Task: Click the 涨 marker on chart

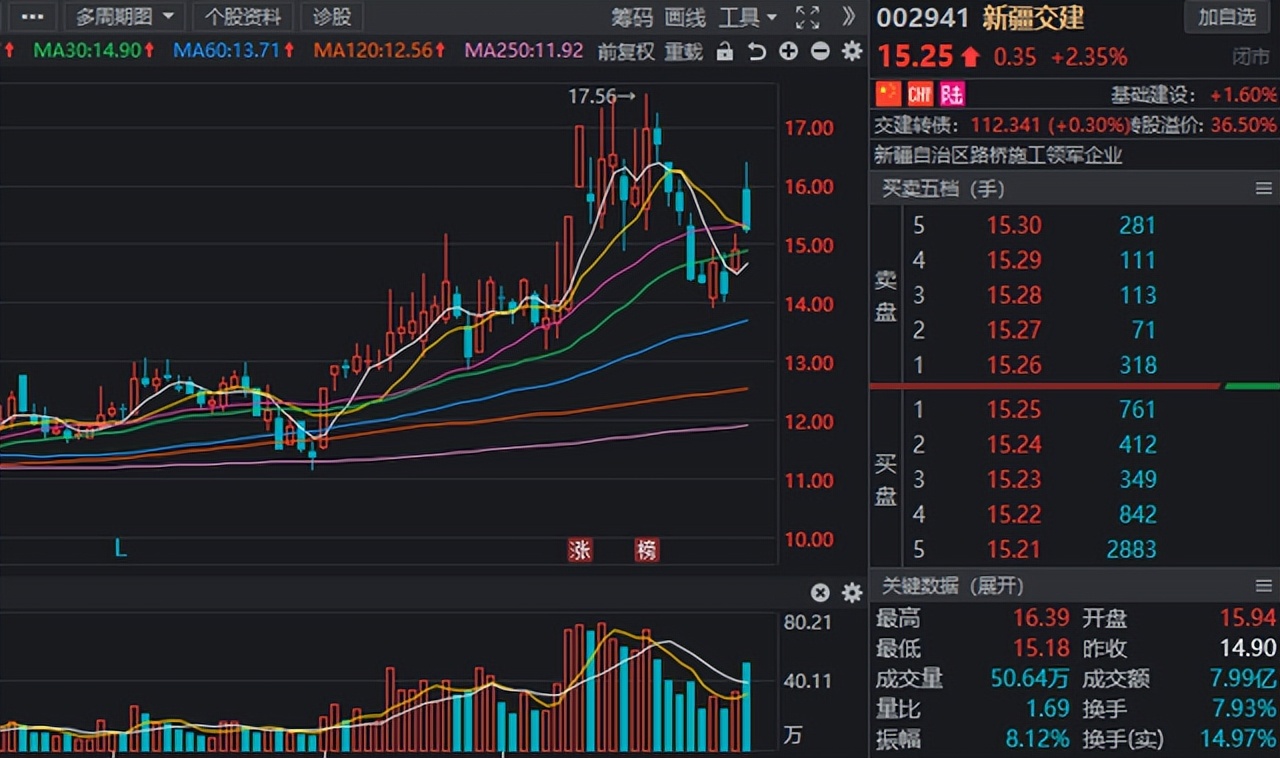Action: [580, 549]
